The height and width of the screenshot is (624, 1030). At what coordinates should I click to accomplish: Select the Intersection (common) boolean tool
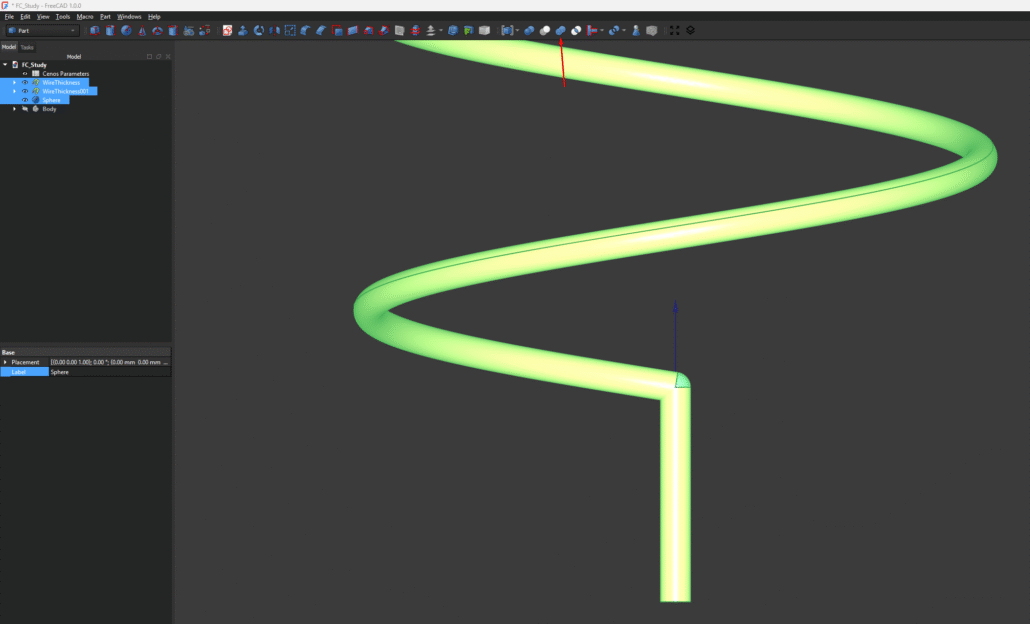pos(576,30)
